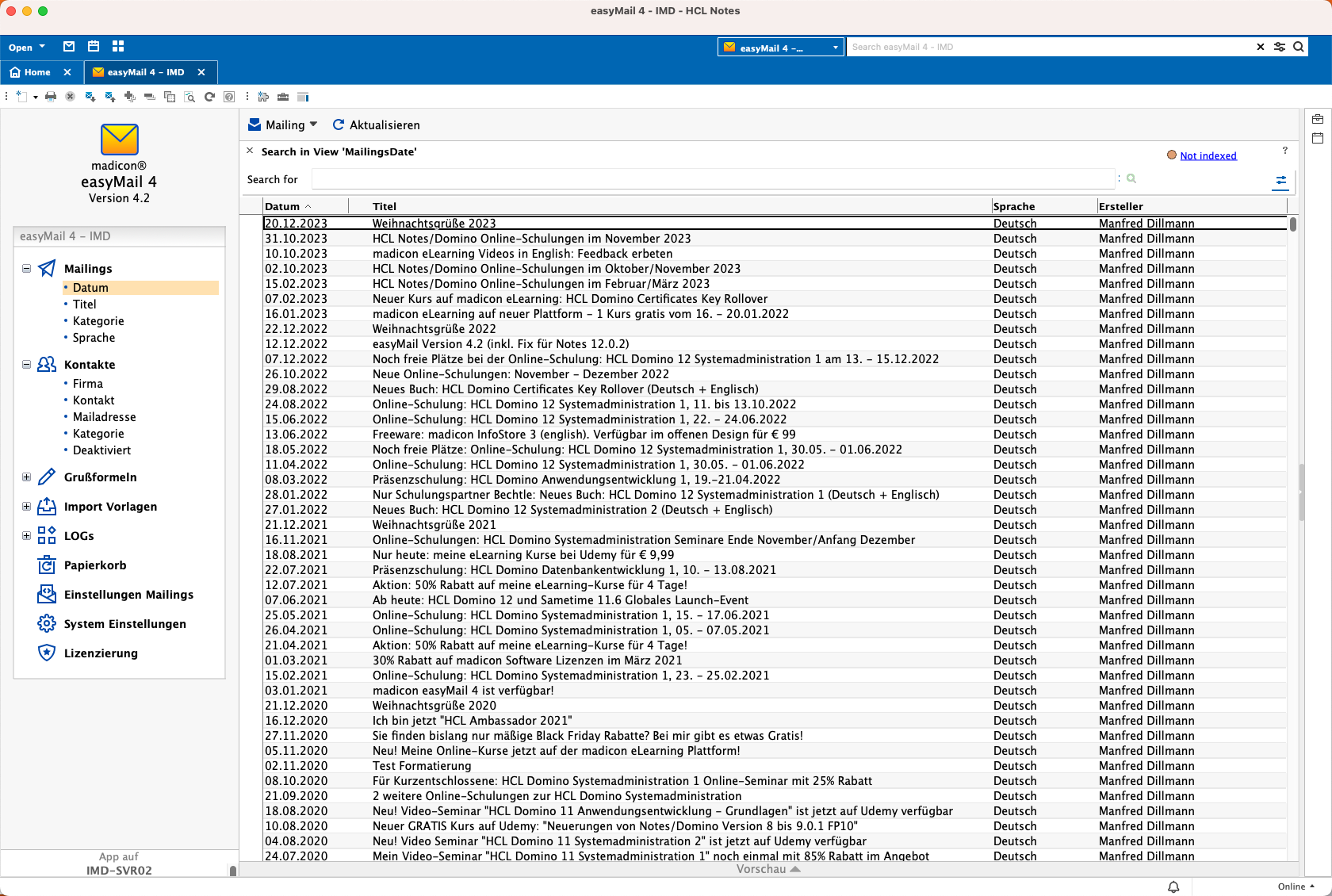Open the Mailing action dropdown
Image resolution: width=1332 pixels, height=896 pixels.
point(283,124)
